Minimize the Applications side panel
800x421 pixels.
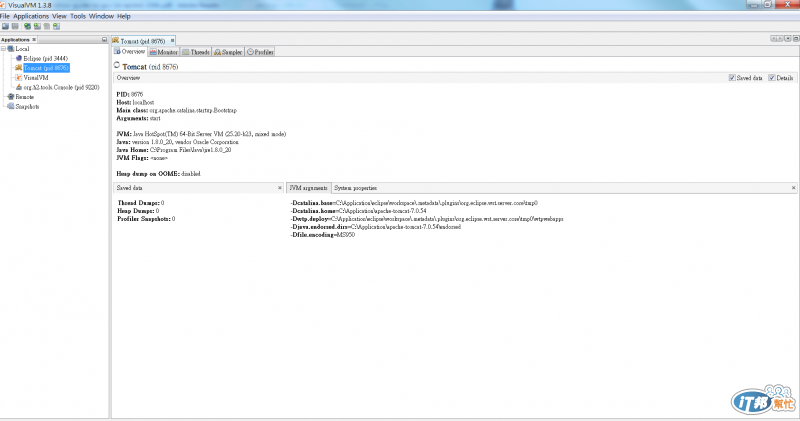pyautogui.click(x=105, y=40)
